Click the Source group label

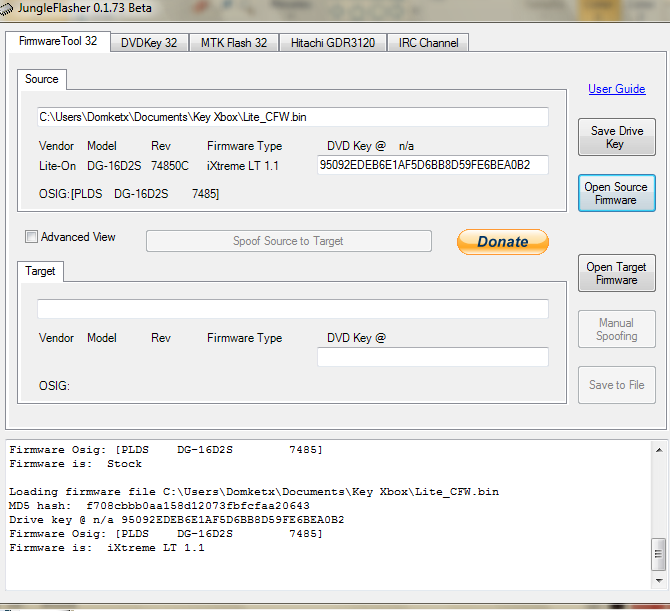click(x=41, y=79)
